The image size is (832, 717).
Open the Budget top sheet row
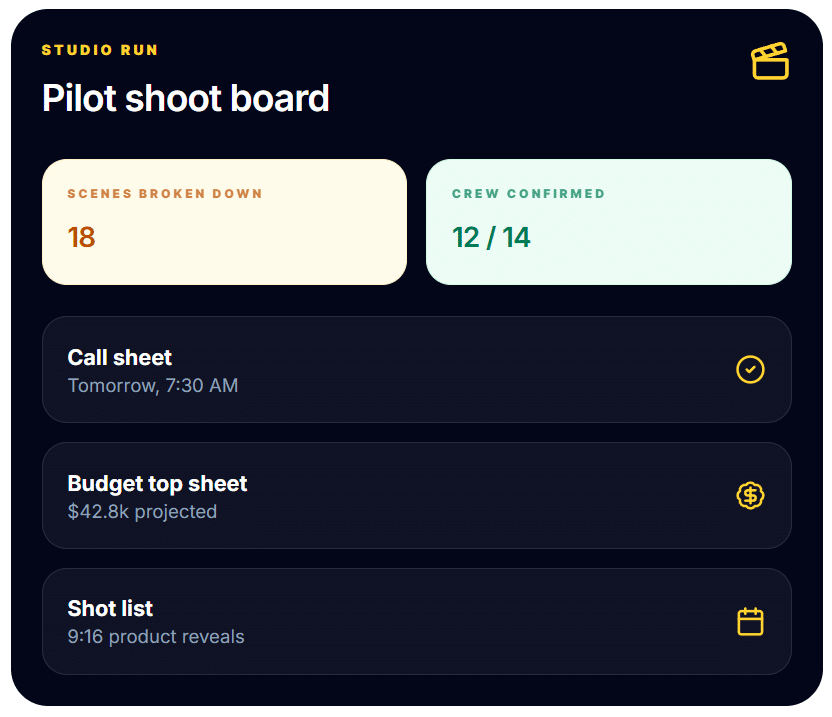click(x=417, y=495)
